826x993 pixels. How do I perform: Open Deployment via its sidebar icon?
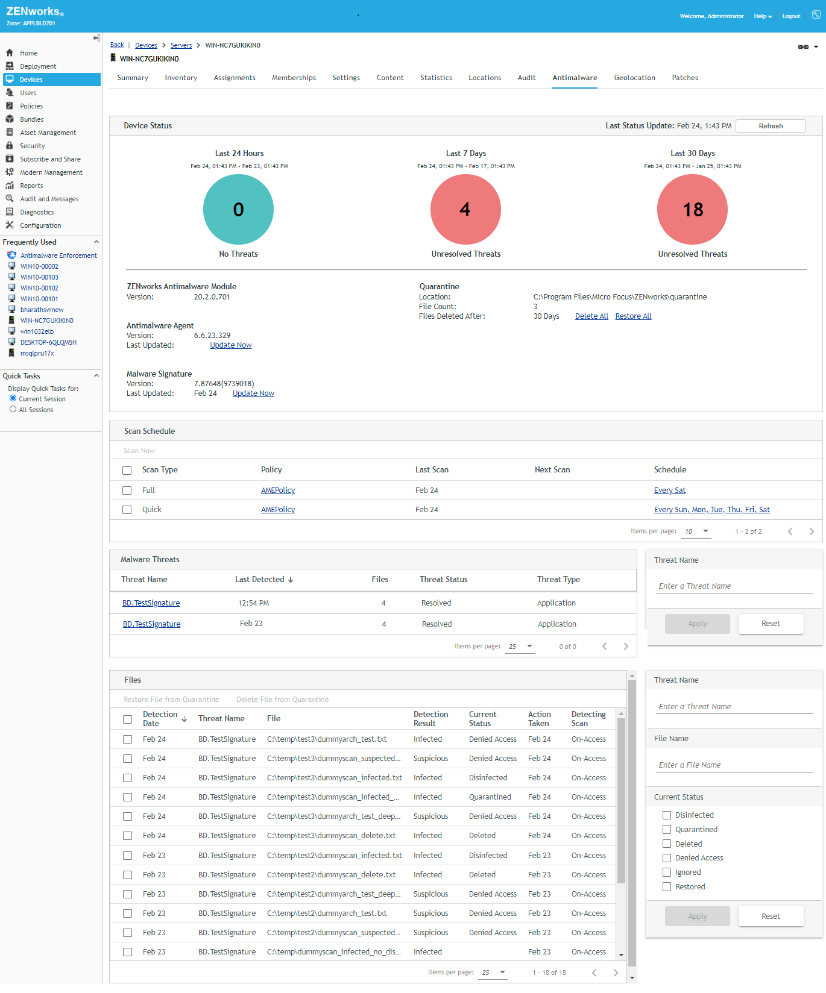pyautogui.click(x=10, y=66)
